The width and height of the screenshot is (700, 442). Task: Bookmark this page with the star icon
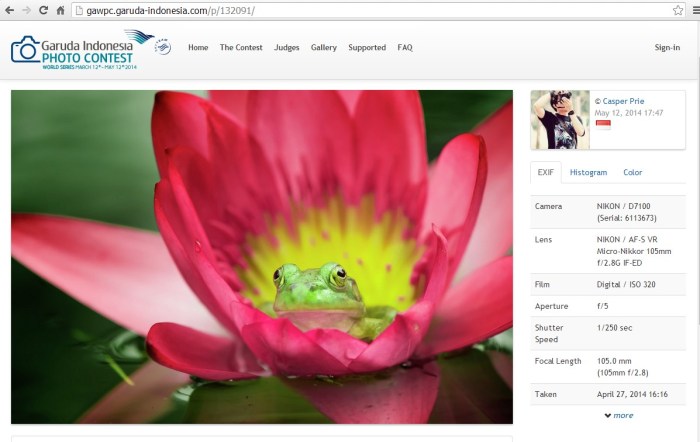tap(678, 10)
